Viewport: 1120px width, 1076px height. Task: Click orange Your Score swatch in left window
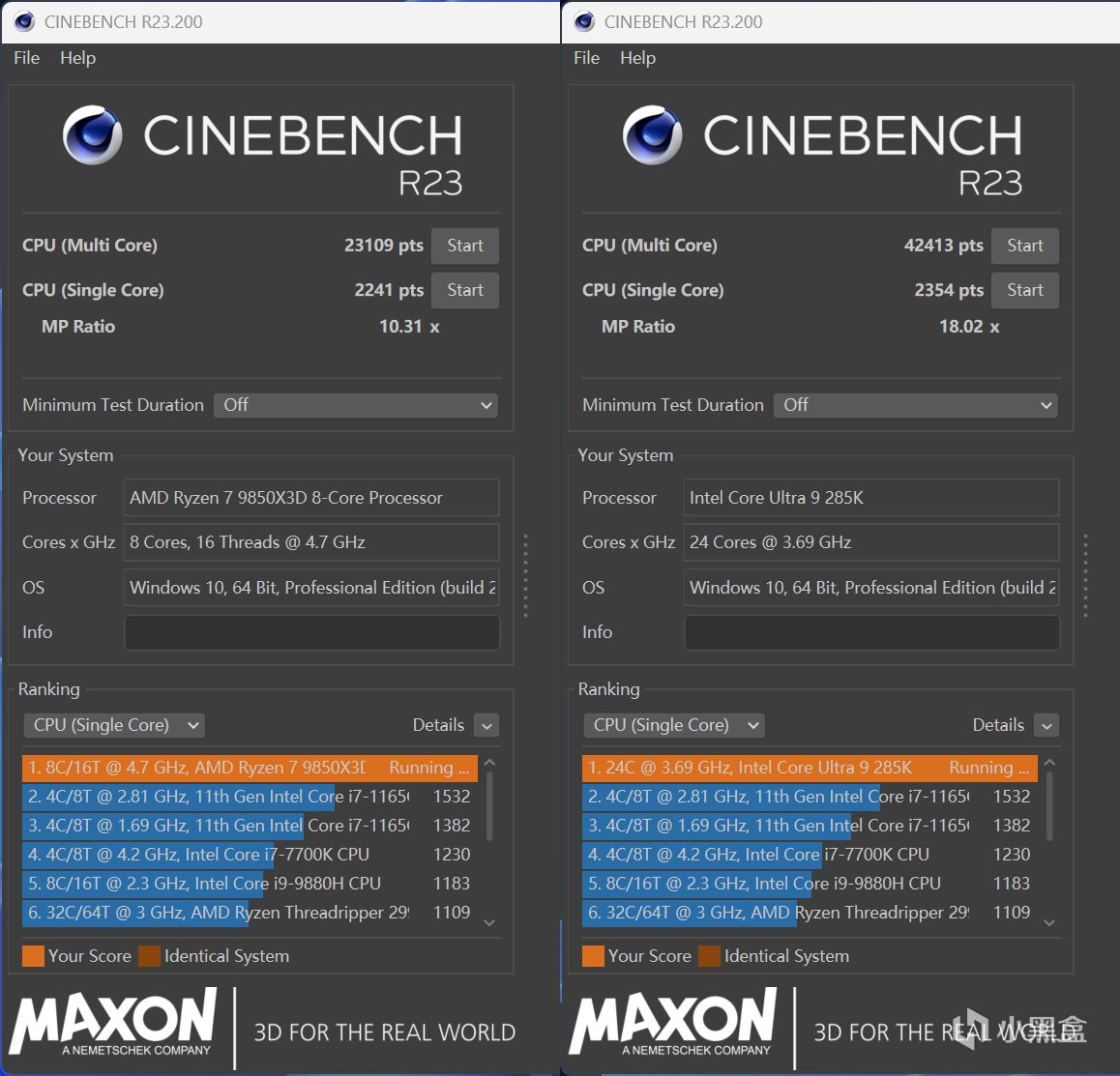coord(33,956)
